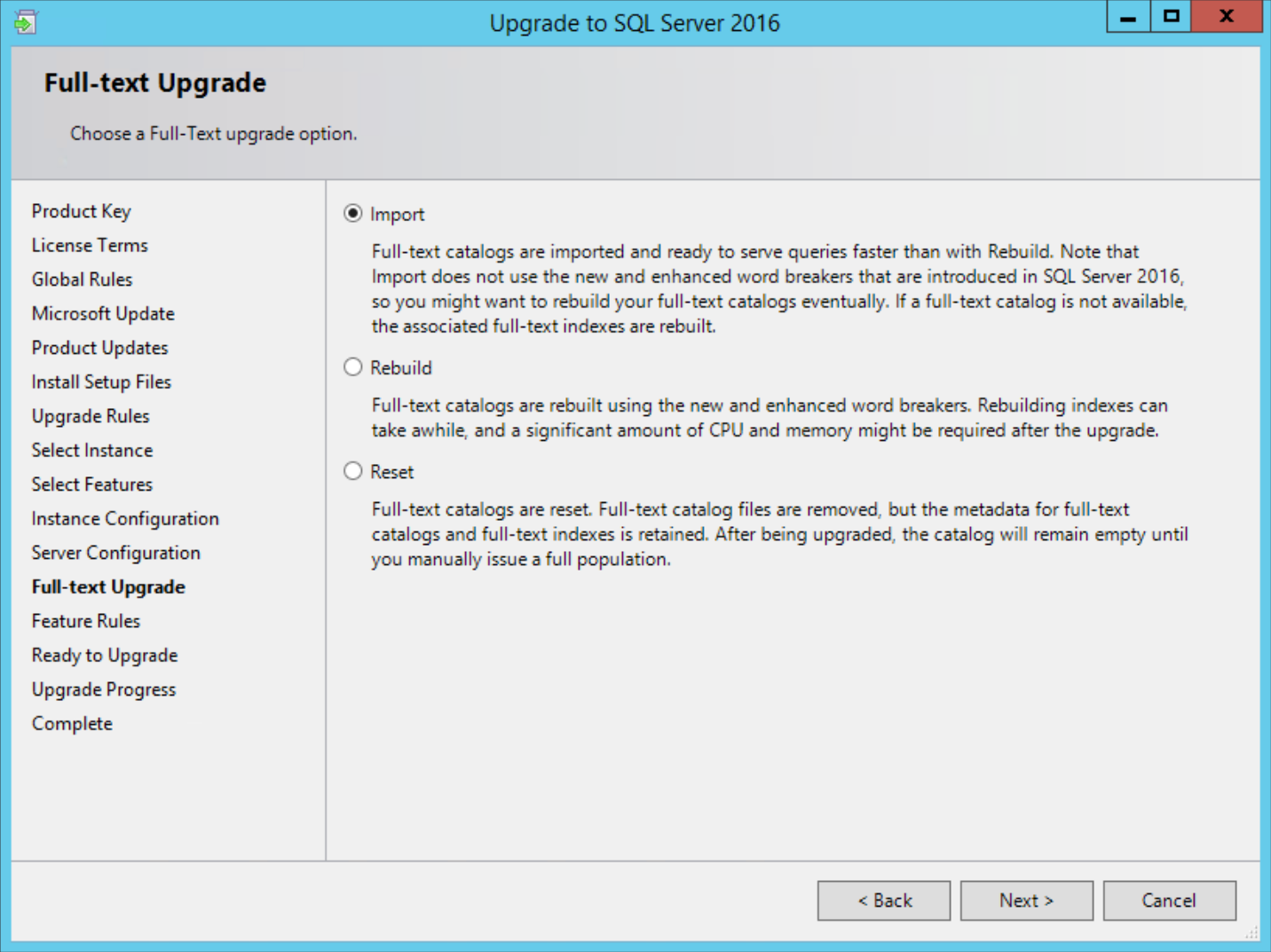Minimize the setup window
The image size is (1271, 952).
click(1128, 17)
